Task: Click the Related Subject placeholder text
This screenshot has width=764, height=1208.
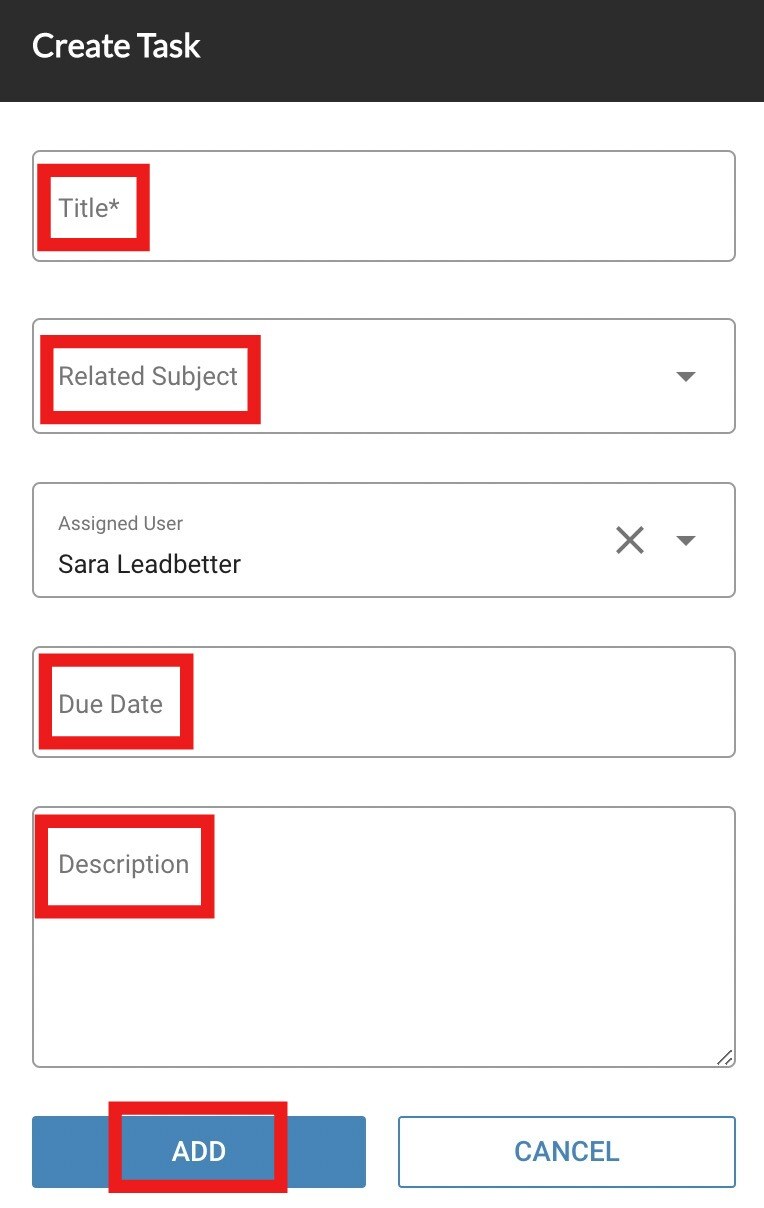Action: tap(148, 377)
